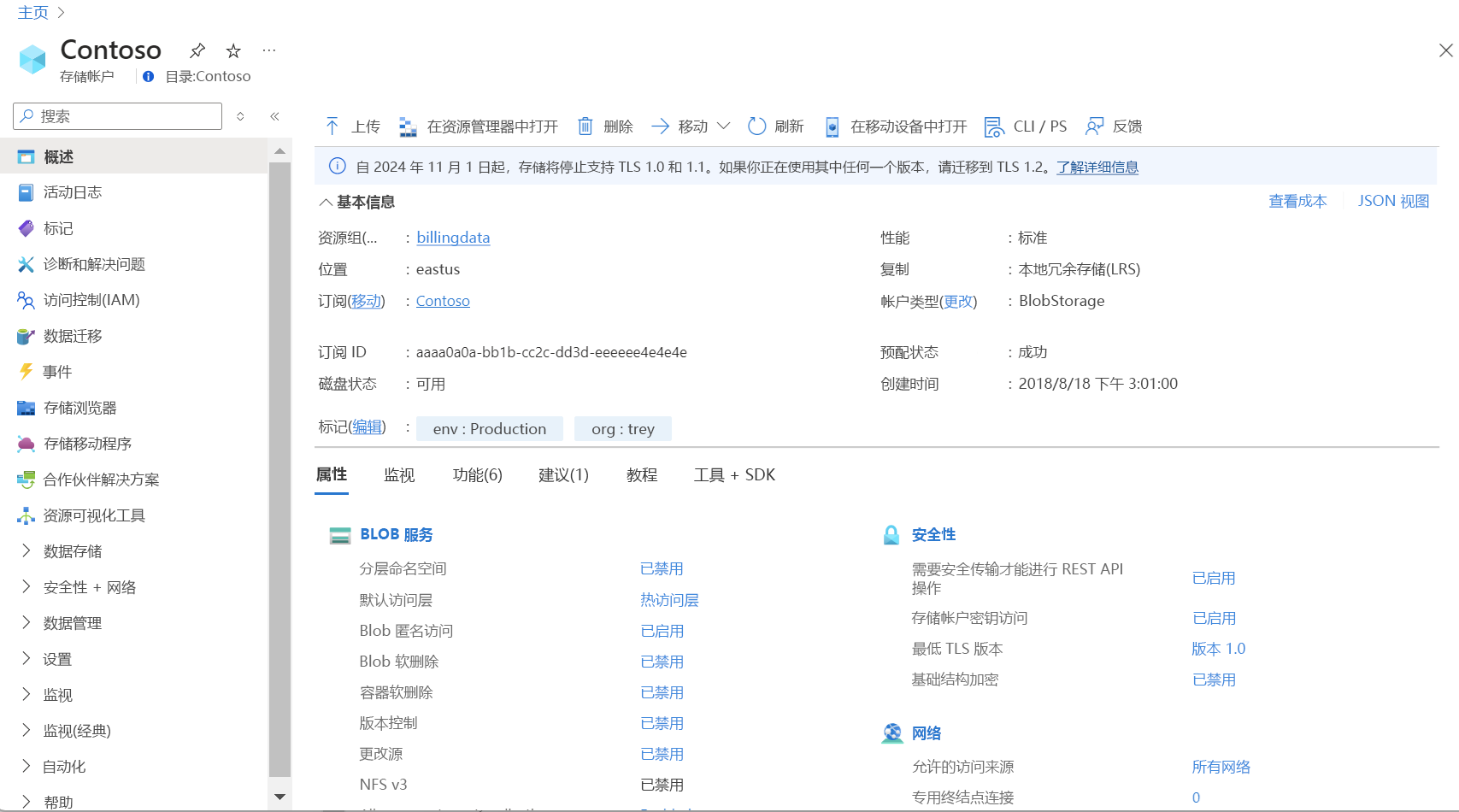This screenshot has width=1459, height=812.
Task: Click the env : Production tag
Action: 490,429
